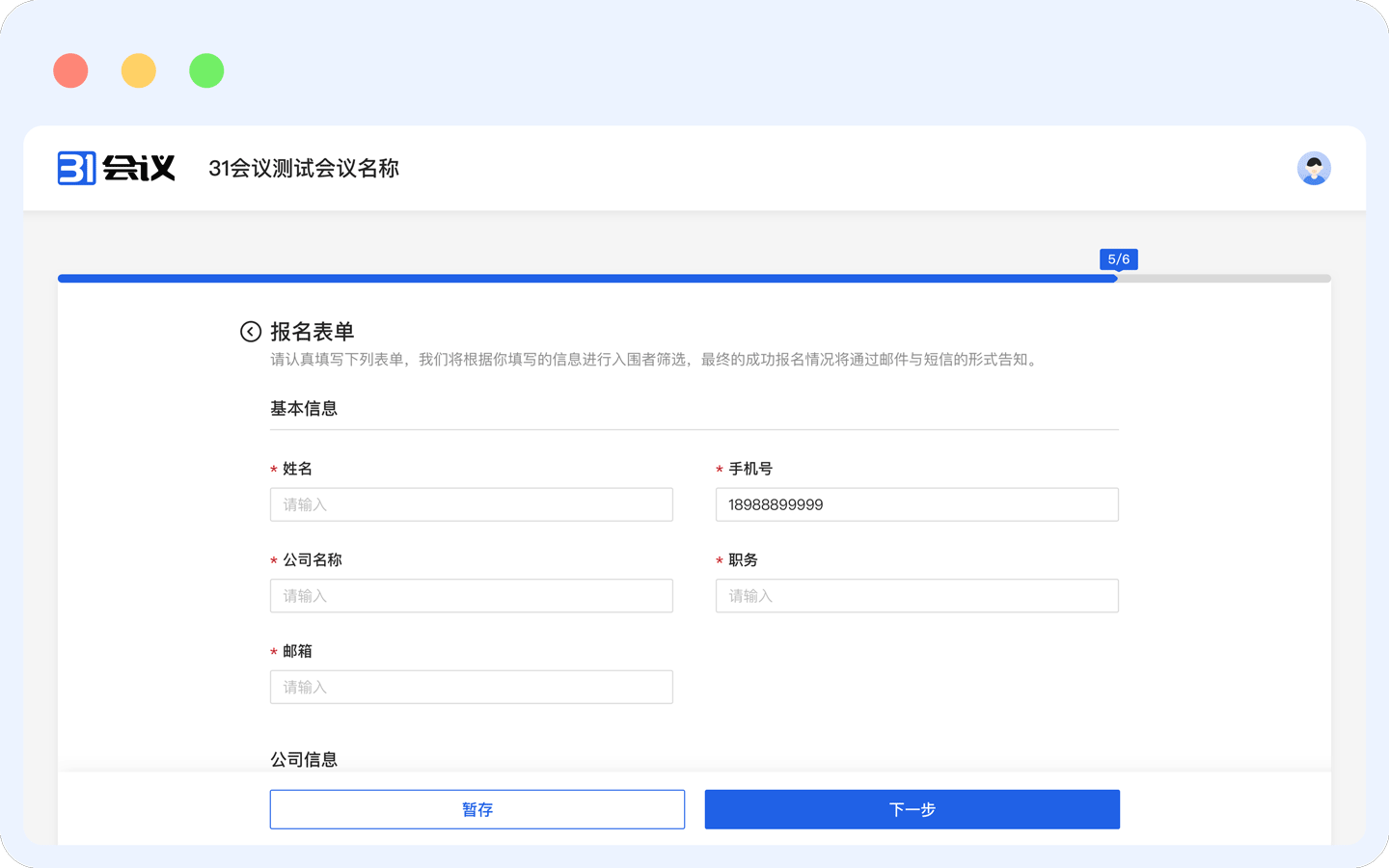The height and width of the screenshot is (868, 1389).
Task: Click the 31会议测试会议名称 title
Action: (304, 169)
